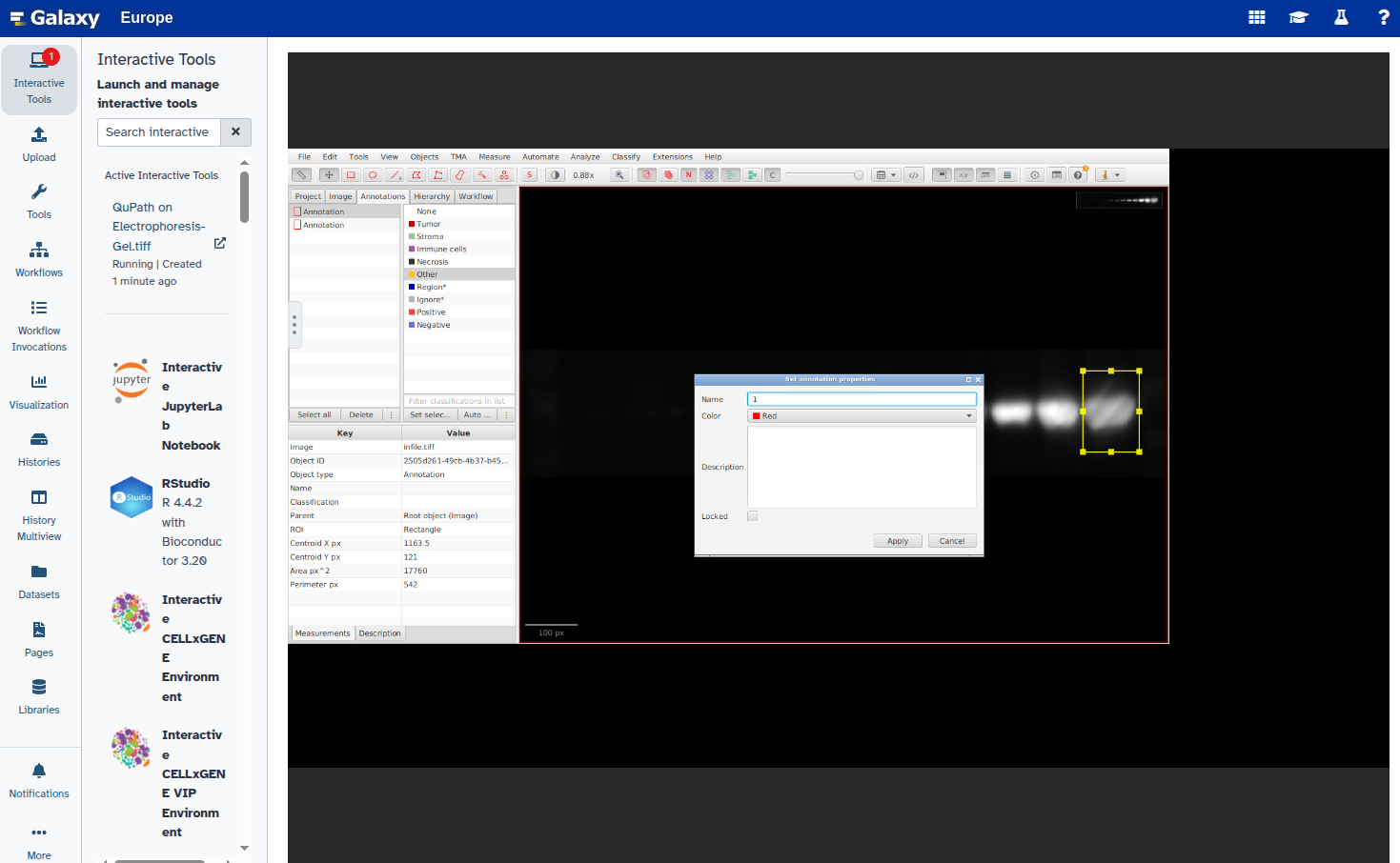The image size is (1400, 863).
Task: Toggle the analysis pane icon
Action: (301, 175)
